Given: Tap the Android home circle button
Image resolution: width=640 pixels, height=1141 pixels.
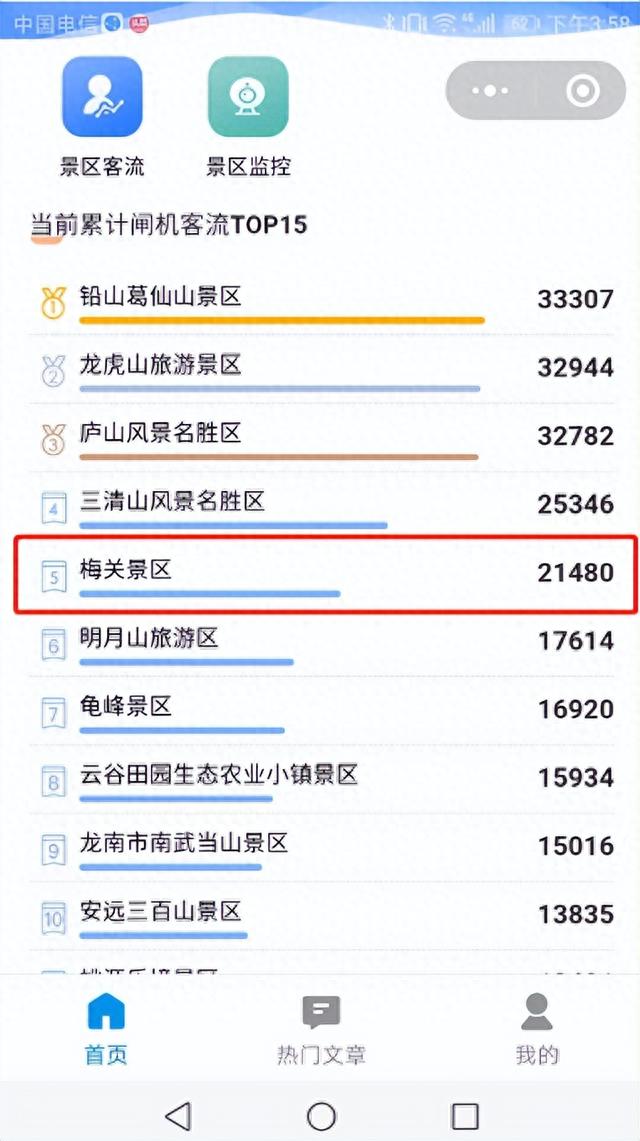Looking at the screenshot, I should point(321,1116).
